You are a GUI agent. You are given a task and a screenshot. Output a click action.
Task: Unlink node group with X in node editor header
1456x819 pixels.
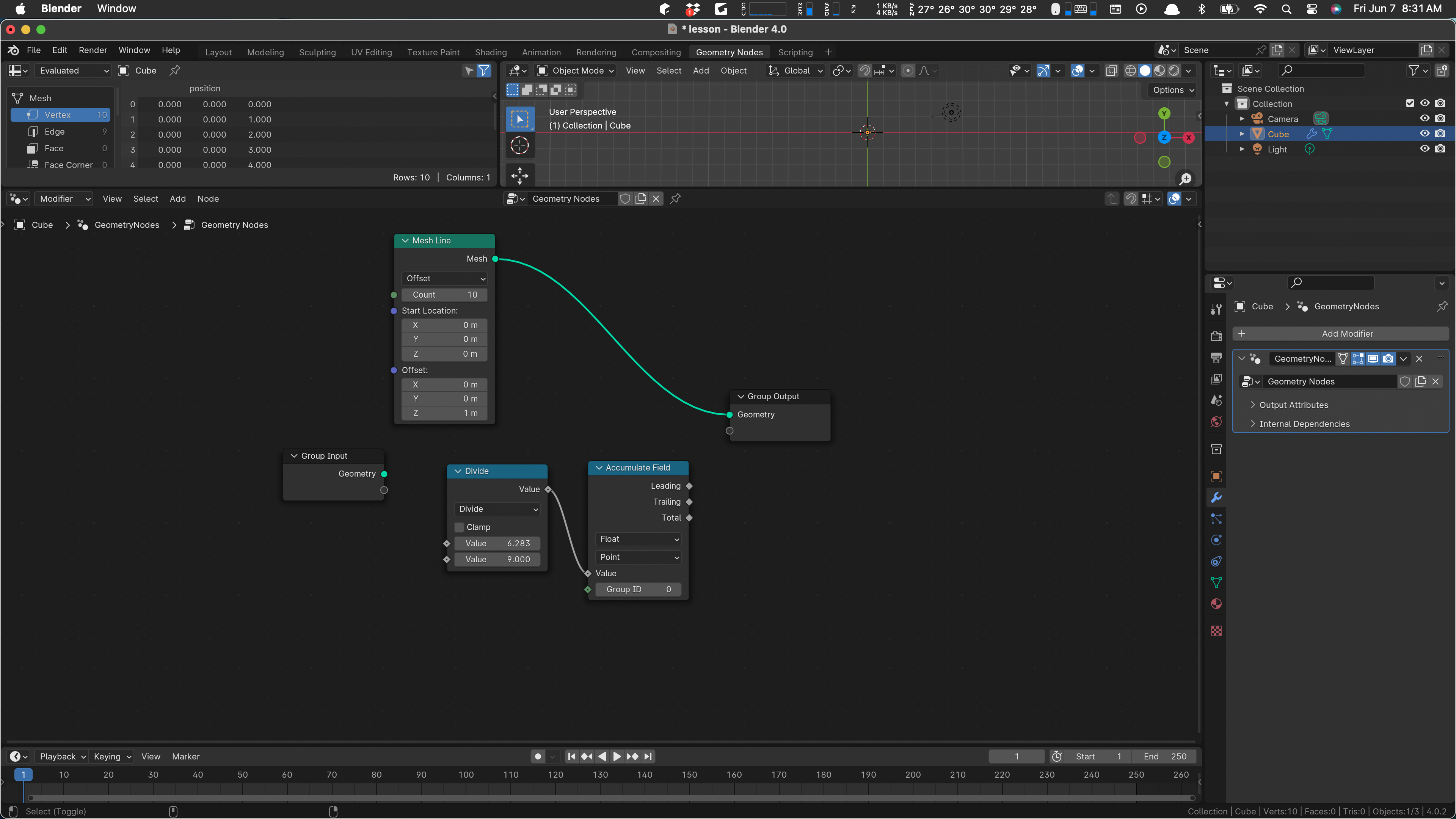click(656, 198)
